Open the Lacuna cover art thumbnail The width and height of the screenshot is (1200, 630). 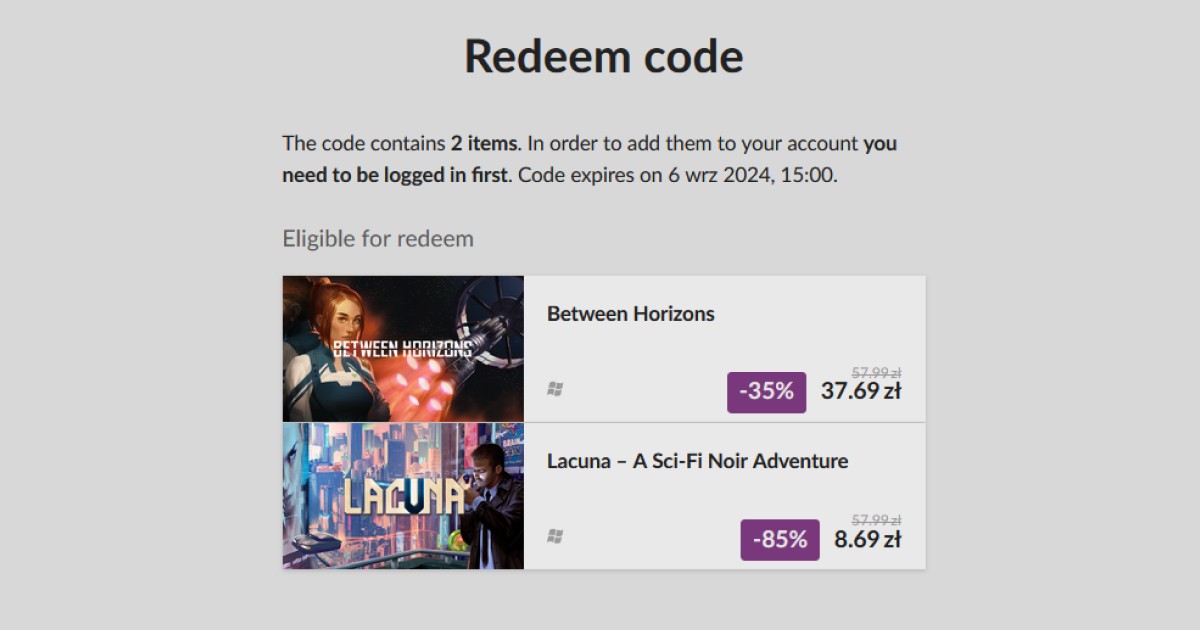pyautogui.click(x=403, y=496)
